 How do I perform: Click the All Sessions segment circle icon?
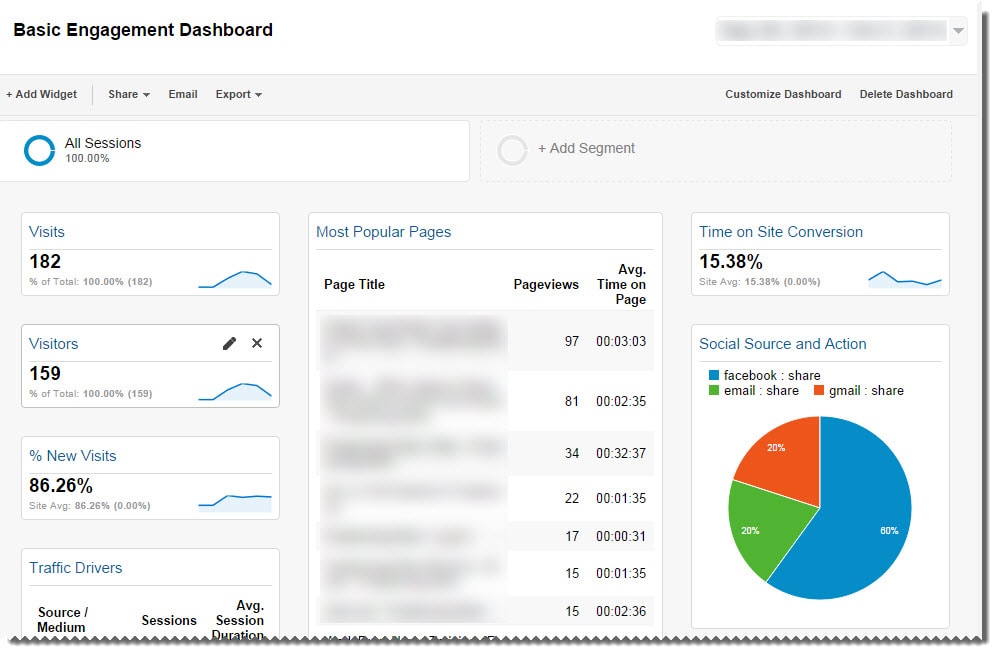39,151
